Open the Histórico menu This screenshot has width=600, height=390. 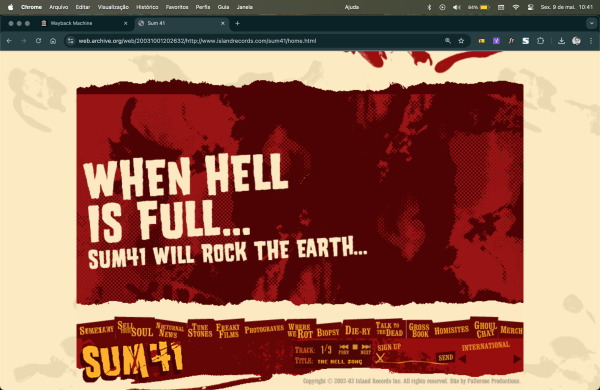point(147,7)
